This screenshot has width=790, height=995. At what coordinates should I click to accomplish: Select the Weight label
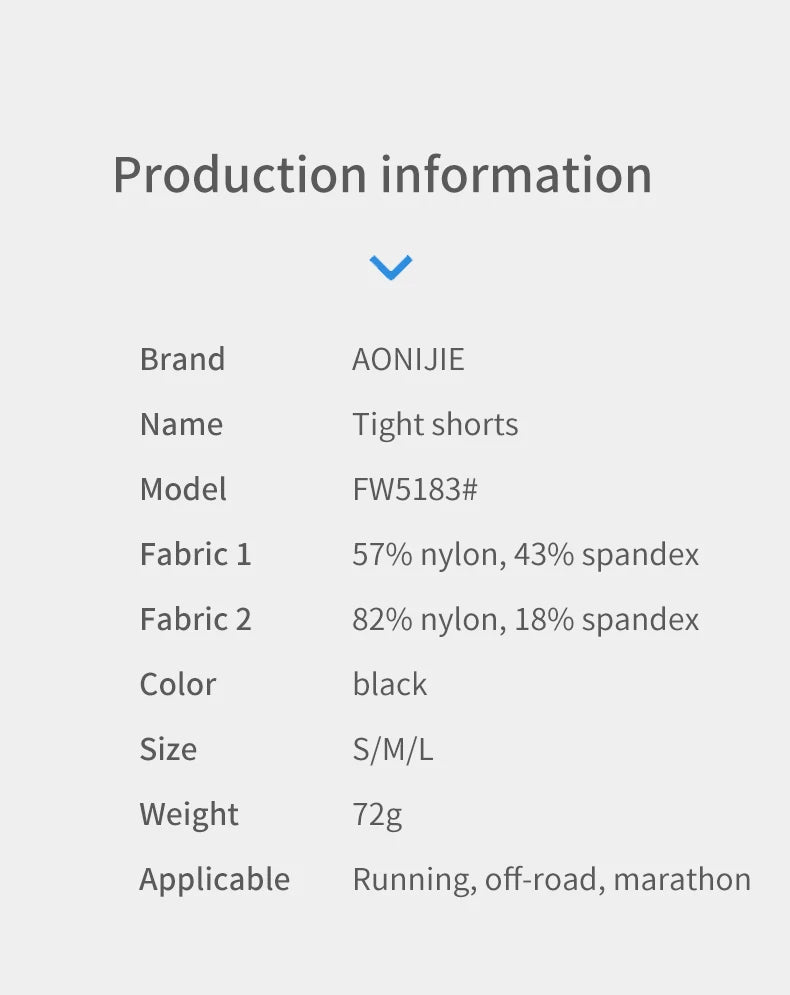coord(189,814)
